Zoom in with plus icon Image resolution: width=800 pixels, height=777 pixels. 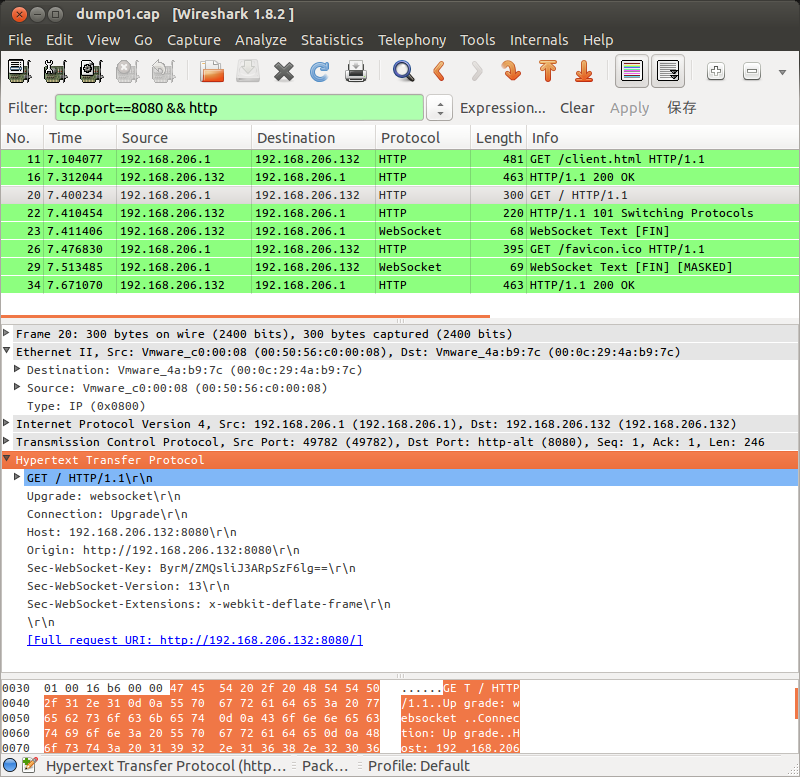(x=716, y=71)
